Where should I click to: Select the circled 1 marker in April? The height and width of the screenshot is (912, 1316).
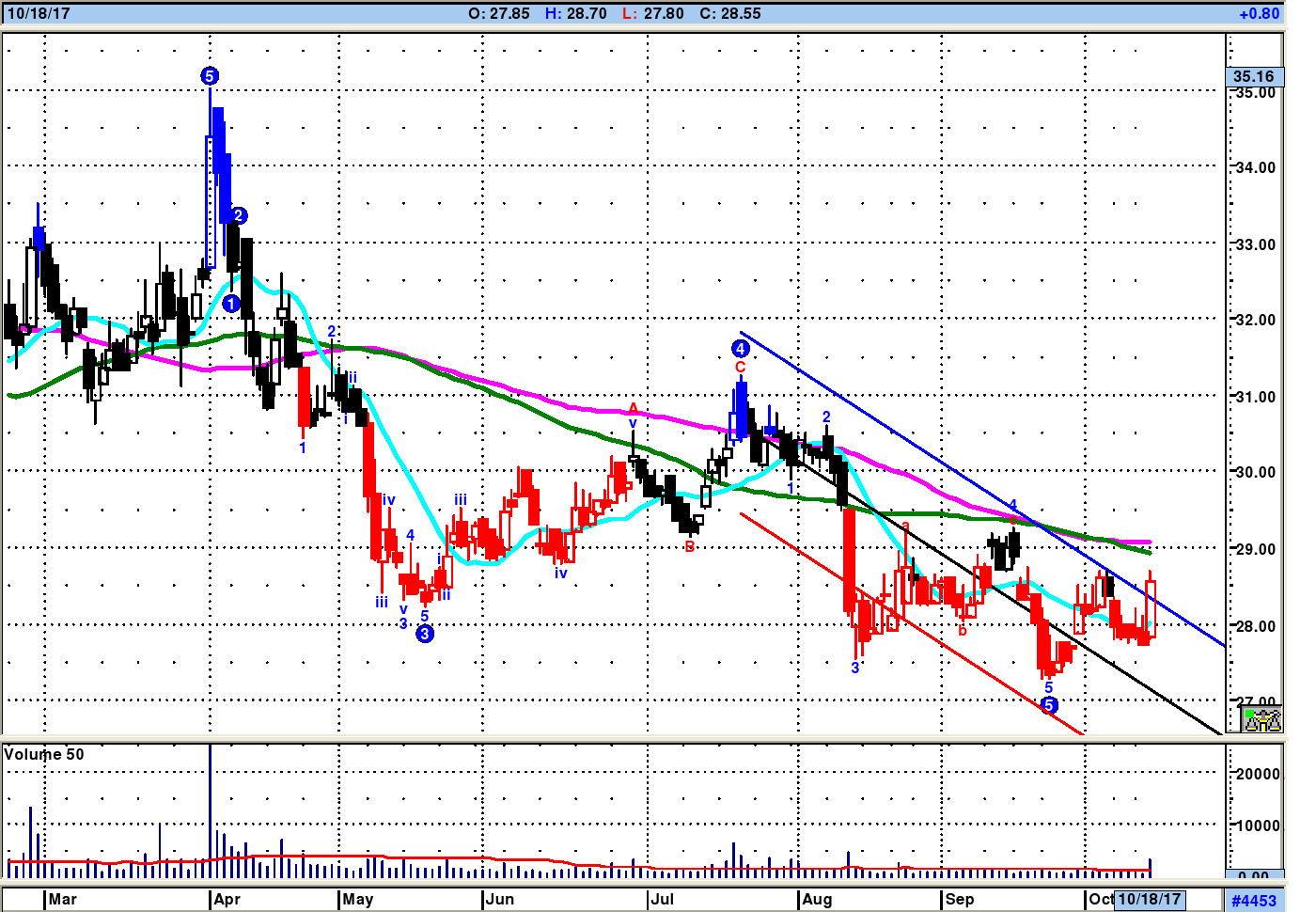(x=231, y=304)
